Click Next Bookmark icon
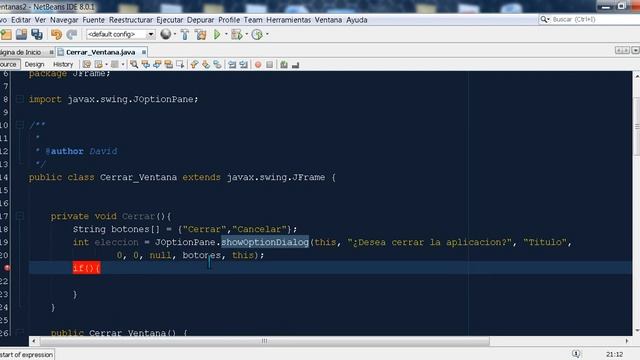The height and width of the screenshot is (360, 640). tap(206, 64)
